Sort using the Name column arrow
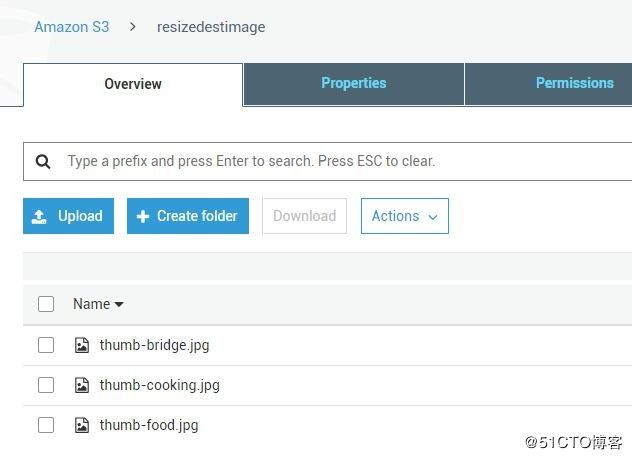This screenshot has width=632, height=459. (x=119, y=304)
